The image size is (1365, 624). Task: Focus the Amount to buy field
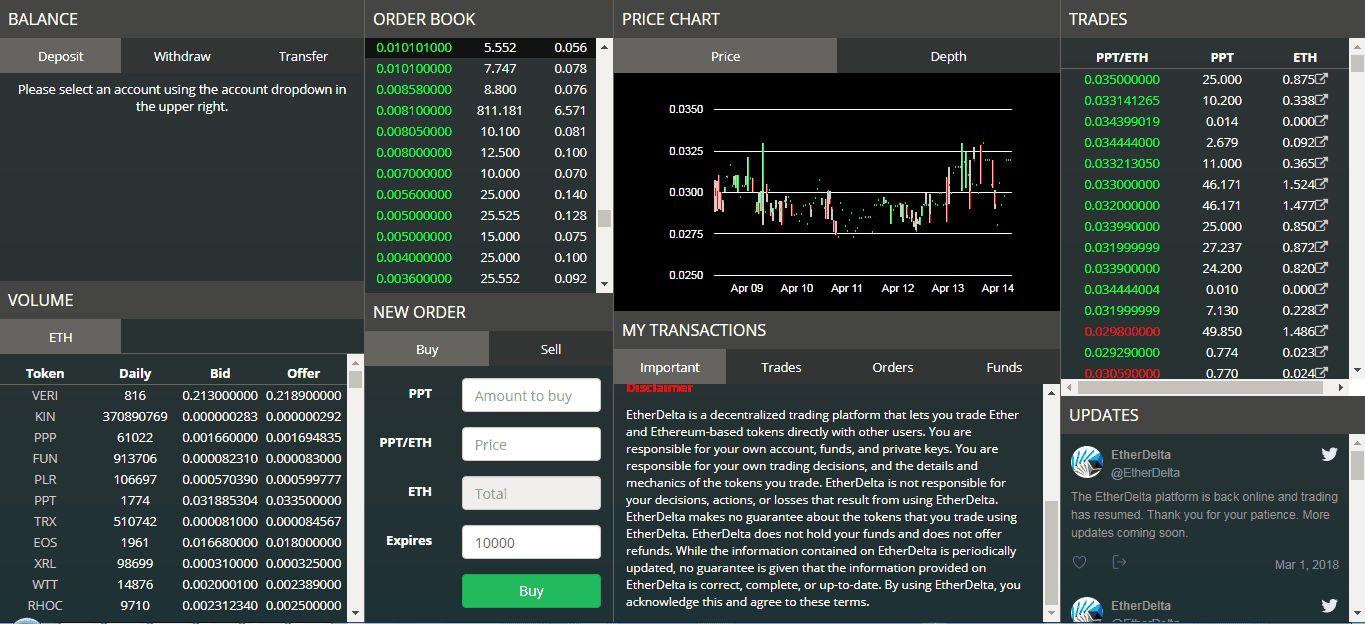click(x=531, y=395)
